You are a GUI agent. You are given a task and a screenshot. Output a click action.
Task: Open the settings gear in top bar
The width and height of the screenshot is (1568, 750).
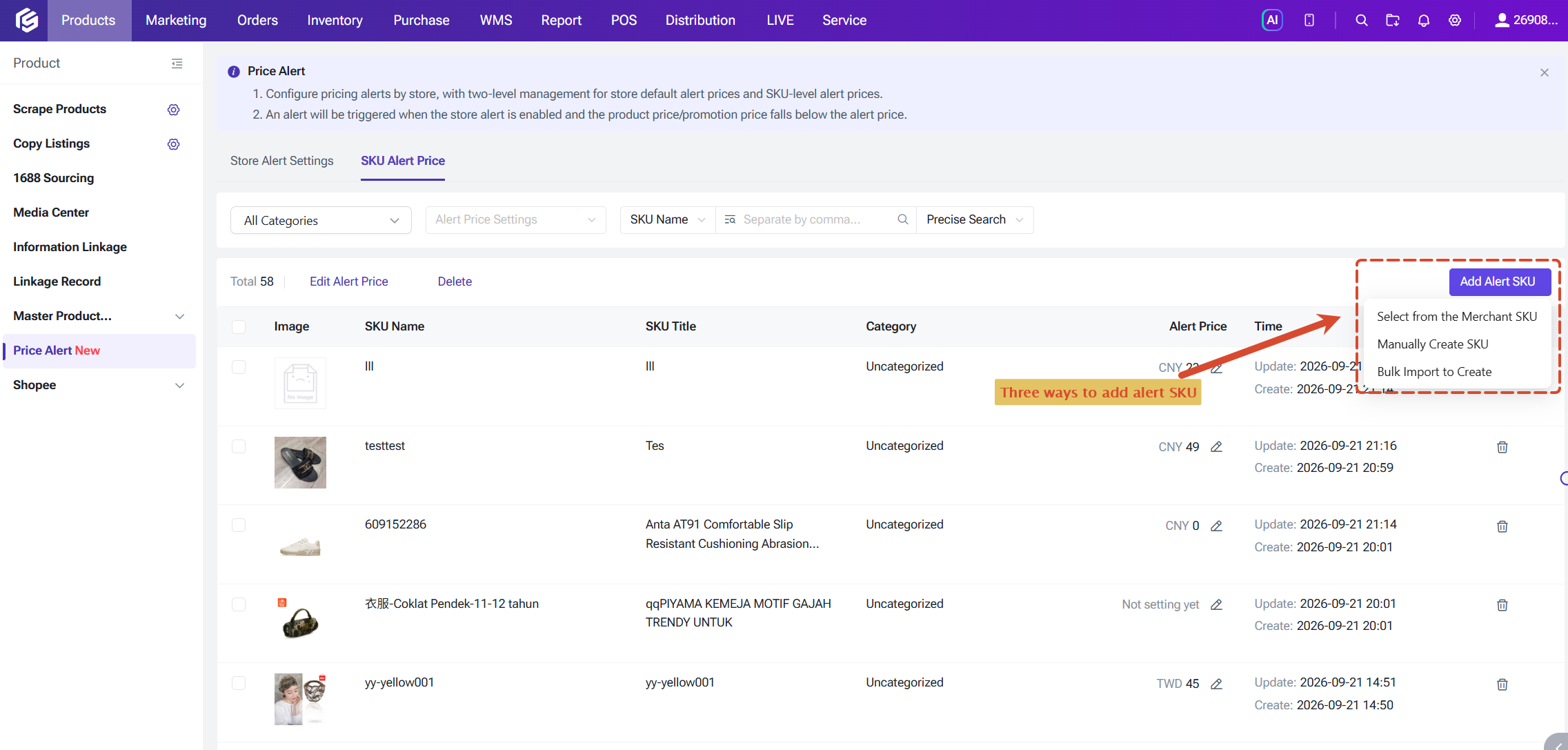[1454, 20]
